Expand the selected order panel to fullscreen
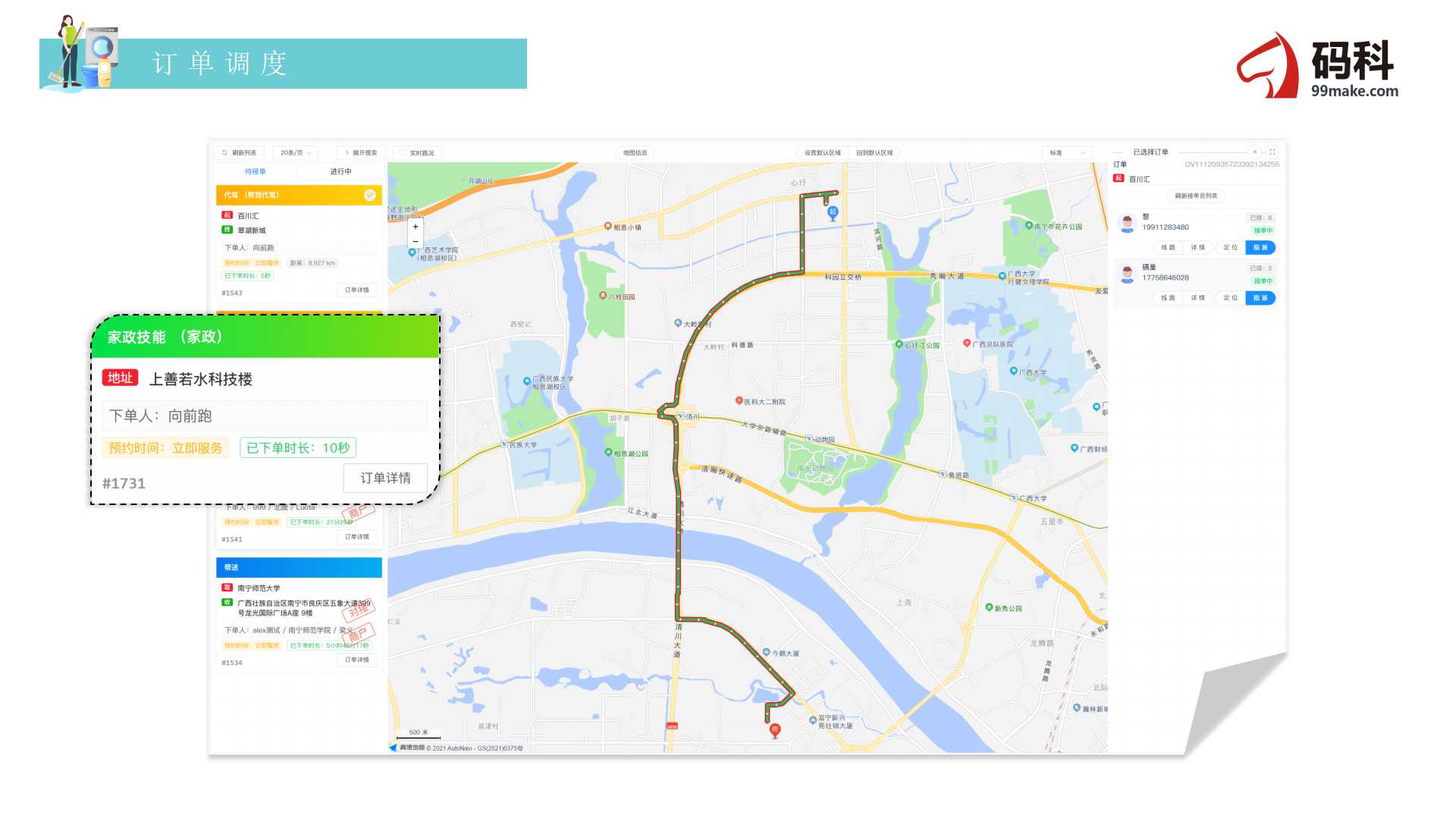Image resolution: width=1456 pixels, height=819 pixels. 1272,152
